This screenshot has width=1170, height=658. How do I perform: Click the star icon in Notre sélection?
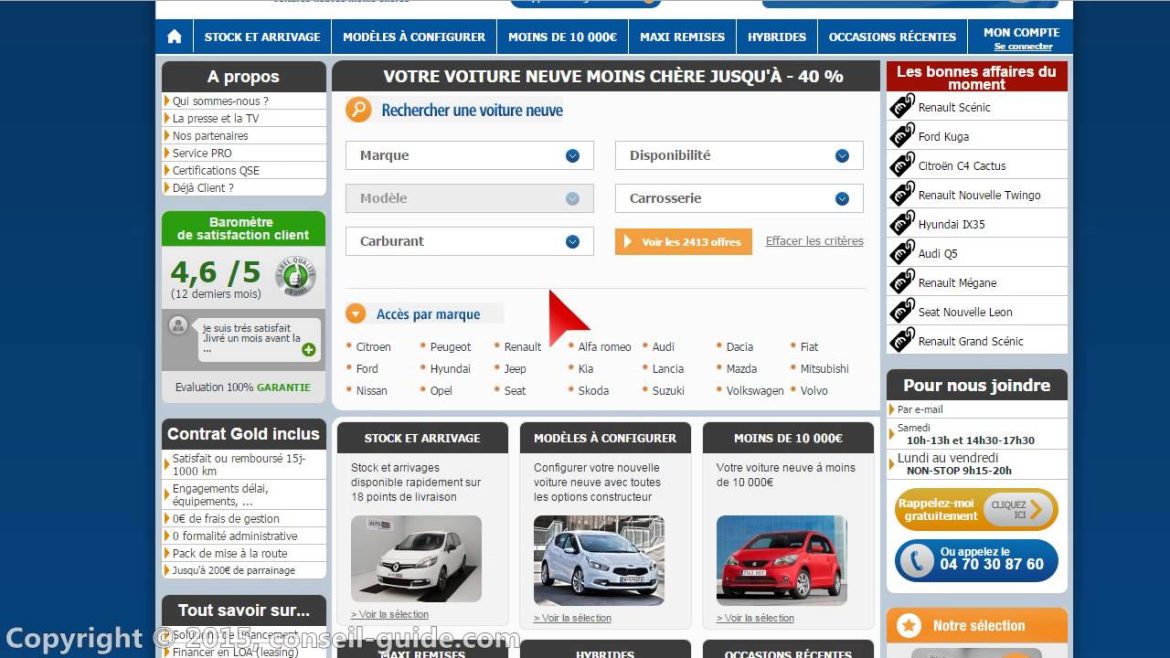pyautogui.click(x=908, y=625)
